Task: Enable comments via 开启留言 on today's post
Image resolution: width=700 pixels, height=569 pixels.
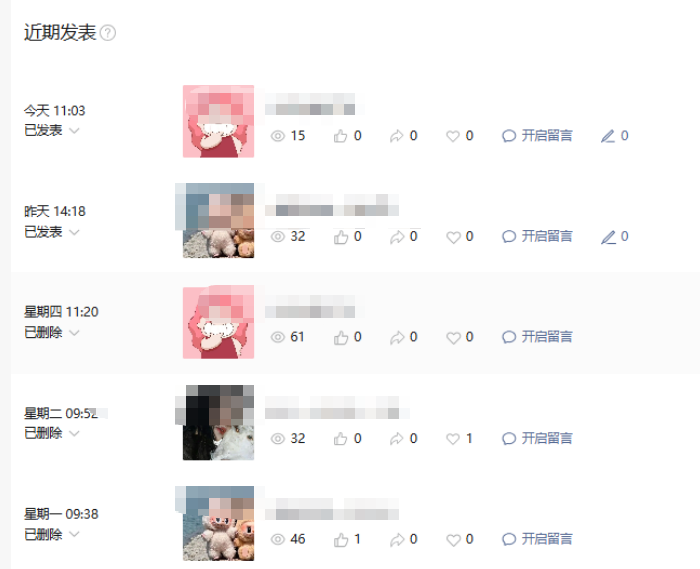Action: pyautogui.click(x=537, y=136)
